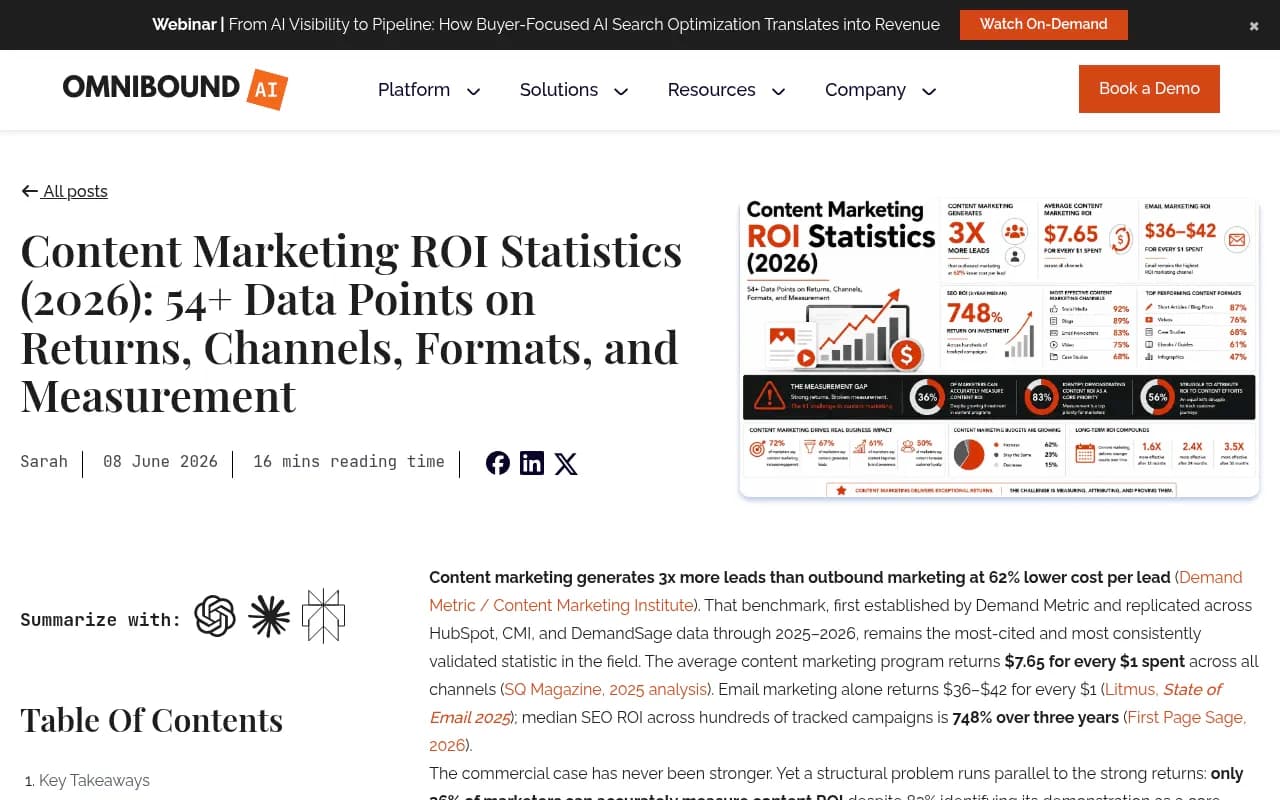Summarize with the Perplexity icon
Screen dimensions: 1280x800
pos(323,616)
